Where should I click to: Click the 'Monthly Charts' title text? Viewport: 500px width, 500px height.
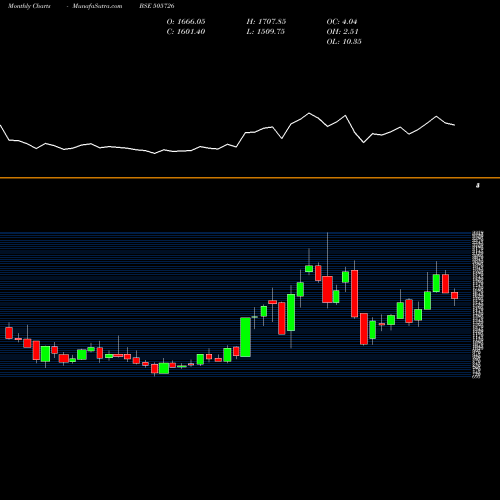(29, 6)
